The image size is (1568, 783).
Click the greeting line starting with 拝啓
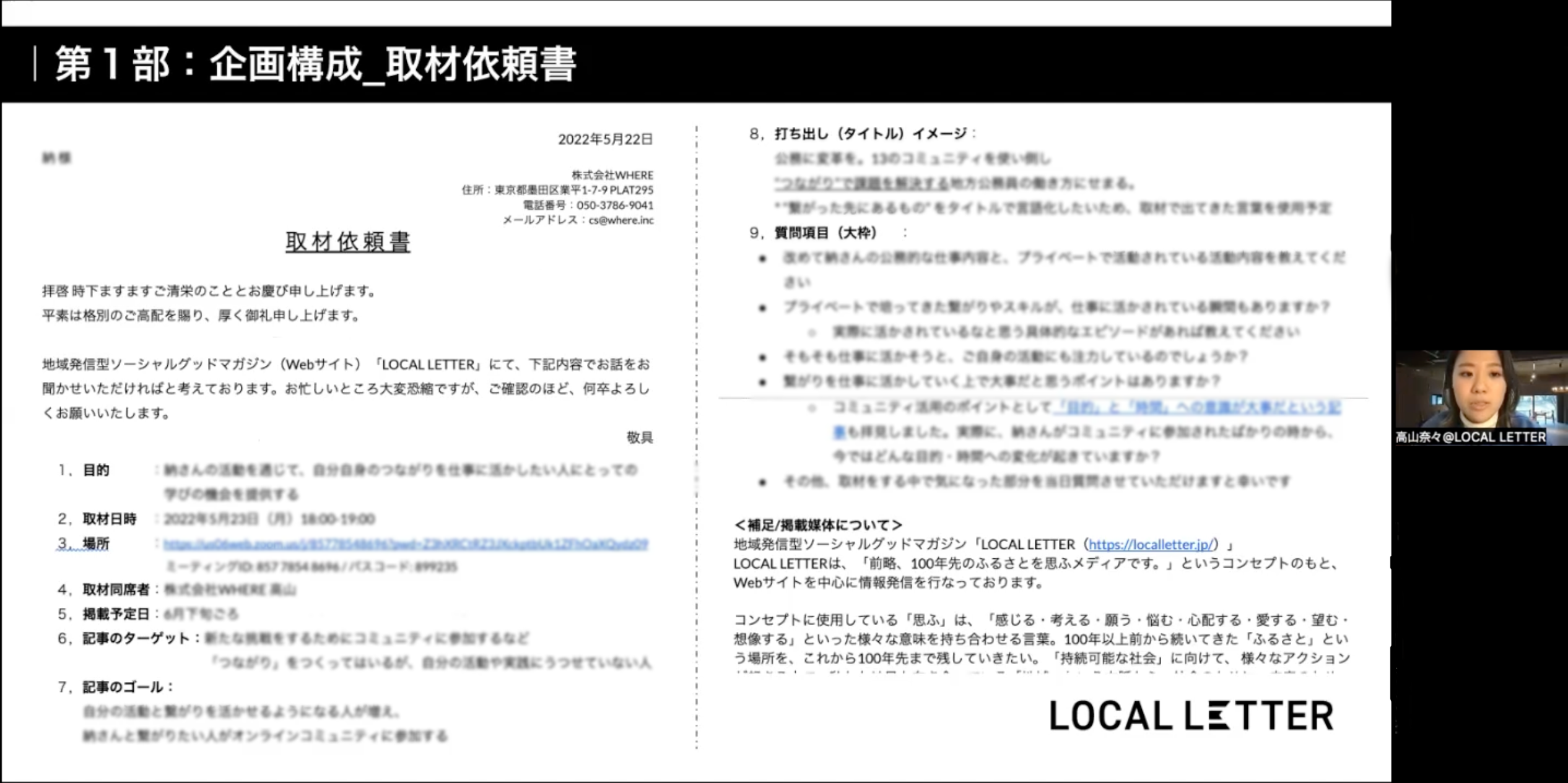click(x=209, y=291)
